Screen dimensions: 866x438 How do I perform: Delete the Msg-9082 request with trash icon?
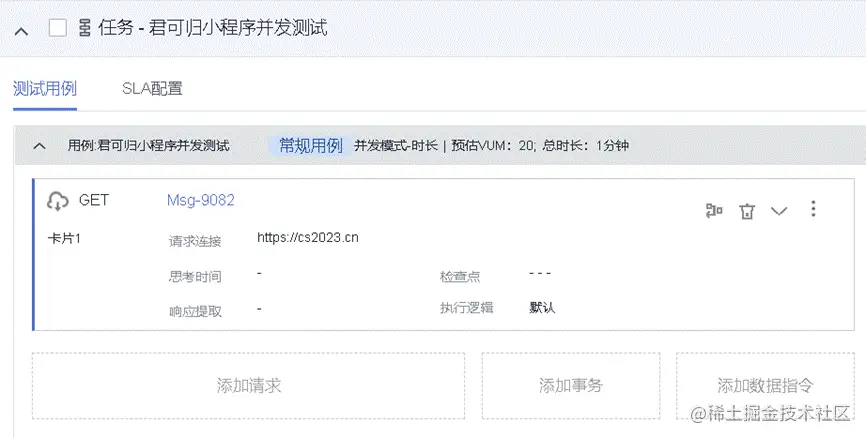click(x=747, y=211)
